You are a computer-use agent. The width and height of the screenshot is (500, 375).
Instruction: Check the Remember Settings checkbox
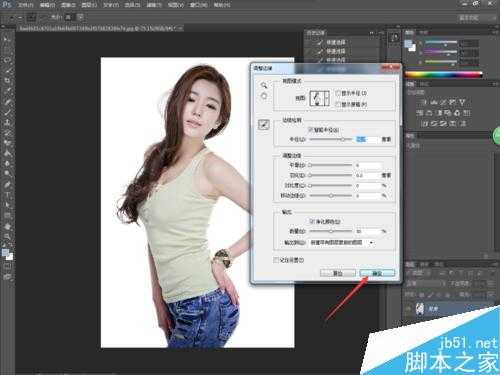(x=276, y=260)
